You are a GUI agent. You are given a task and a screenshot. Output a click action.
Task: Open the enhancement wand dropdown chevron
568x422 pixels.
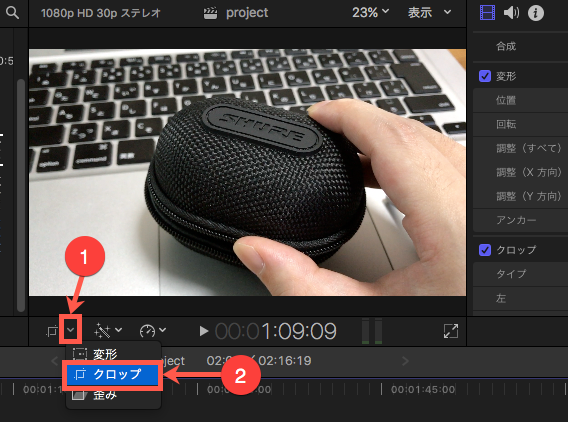(x=118, y=330)
